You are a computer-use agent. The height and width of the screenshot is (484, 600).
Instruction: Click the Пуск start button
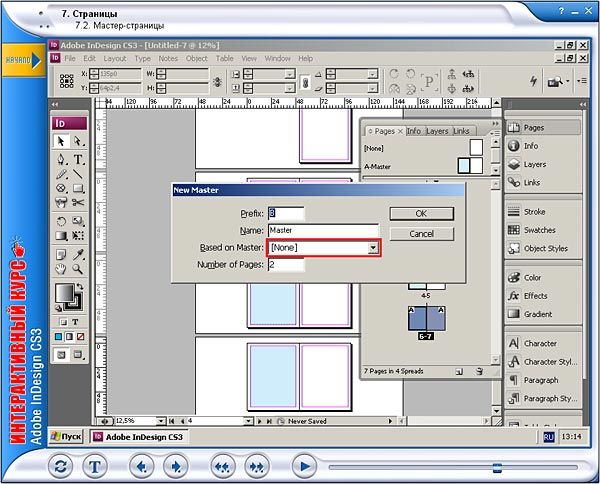pos(66,437)
